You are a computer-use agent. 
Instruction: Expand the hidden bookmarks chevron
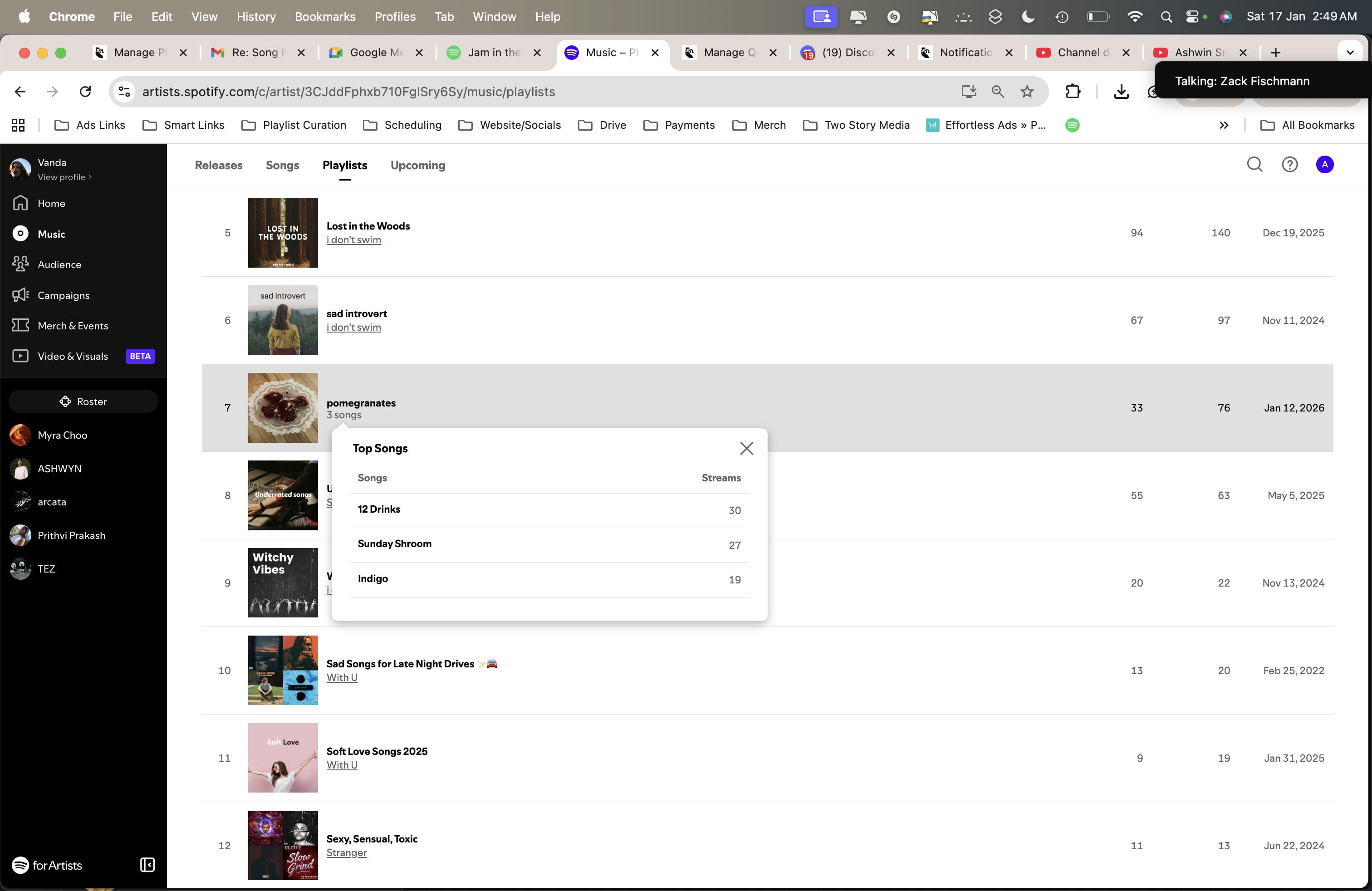(x=1223, y=125)
